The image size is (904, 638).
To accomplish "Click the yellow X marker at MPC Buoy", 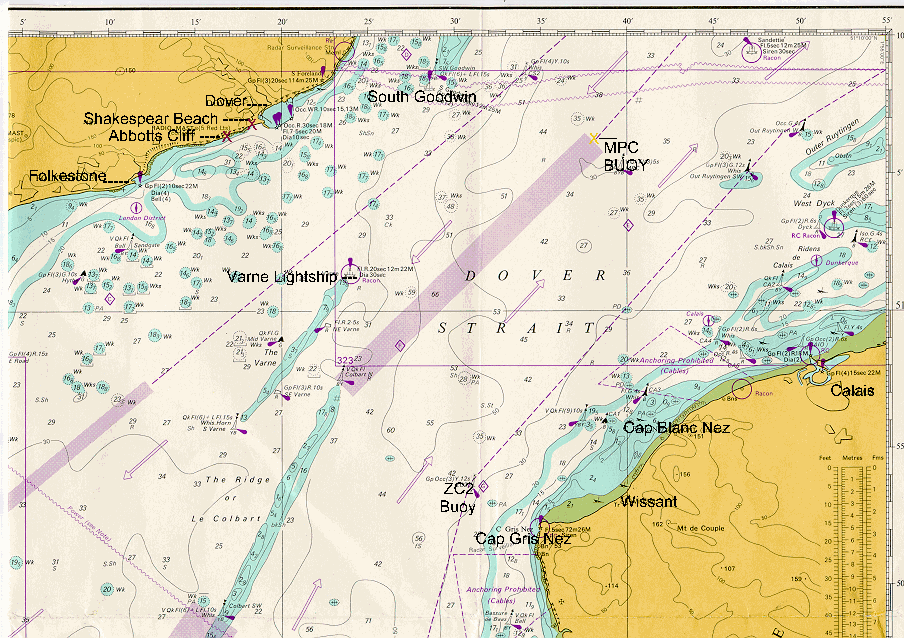I will 594,137.
